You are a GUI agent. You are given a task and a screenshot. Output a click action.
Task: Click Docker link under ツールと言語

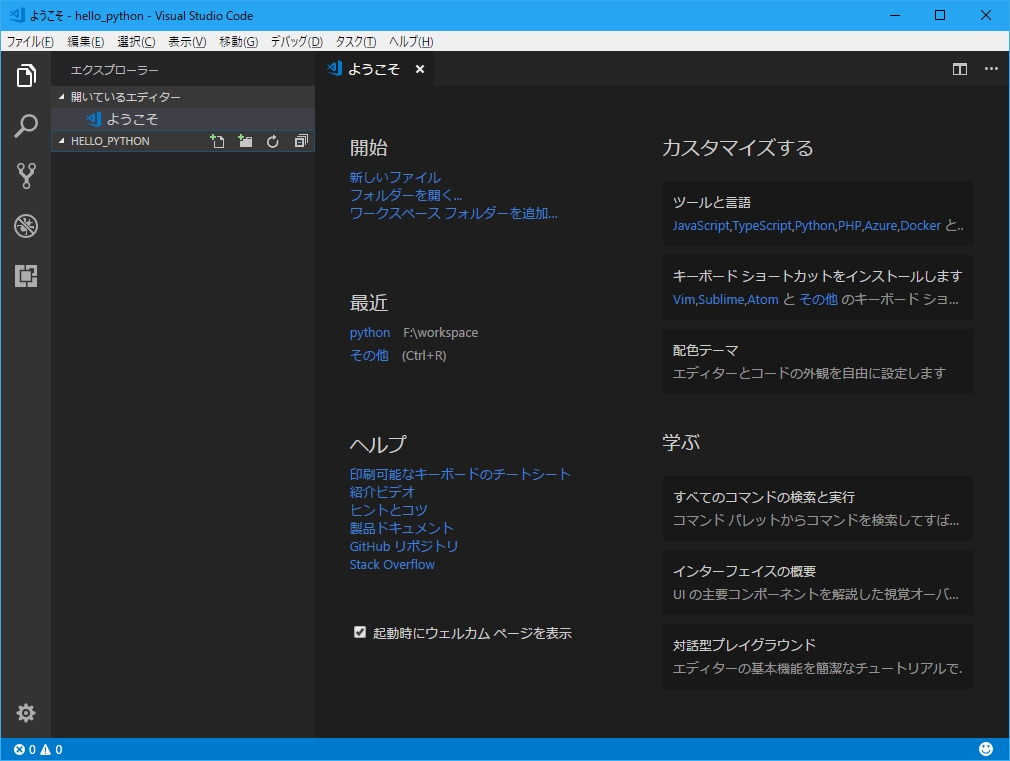[x=920, y=226]
